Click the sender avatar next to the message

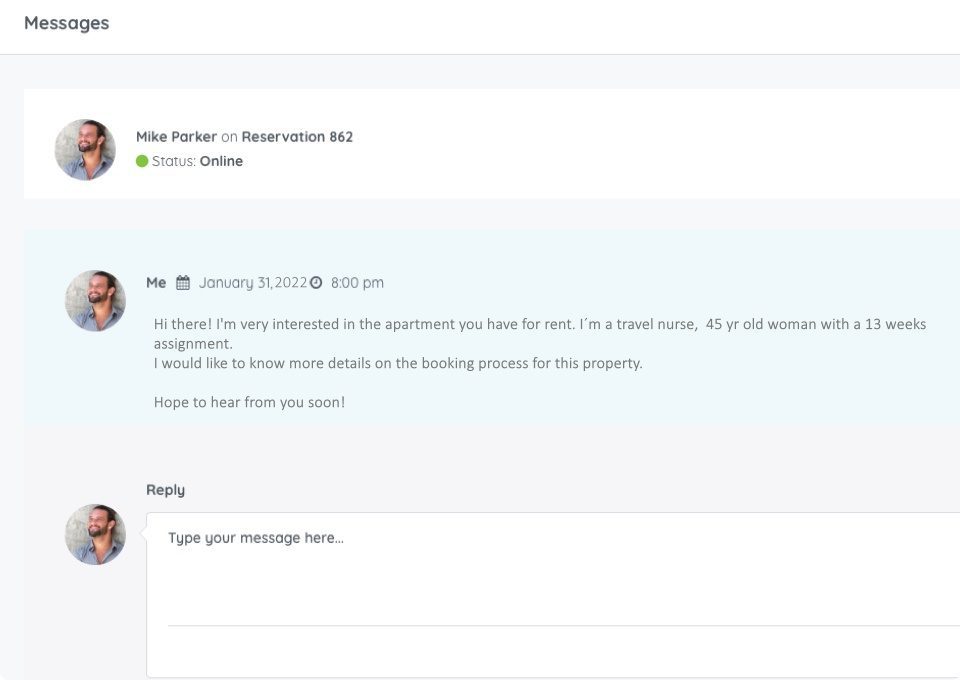(x=96, y=301)
